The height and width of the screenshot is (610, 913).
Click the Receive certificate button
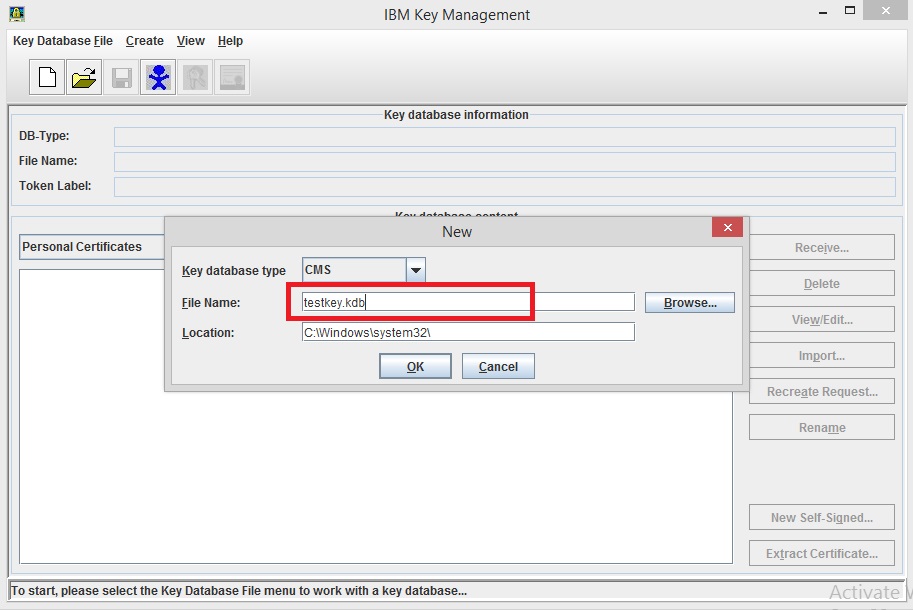(821, 247)
